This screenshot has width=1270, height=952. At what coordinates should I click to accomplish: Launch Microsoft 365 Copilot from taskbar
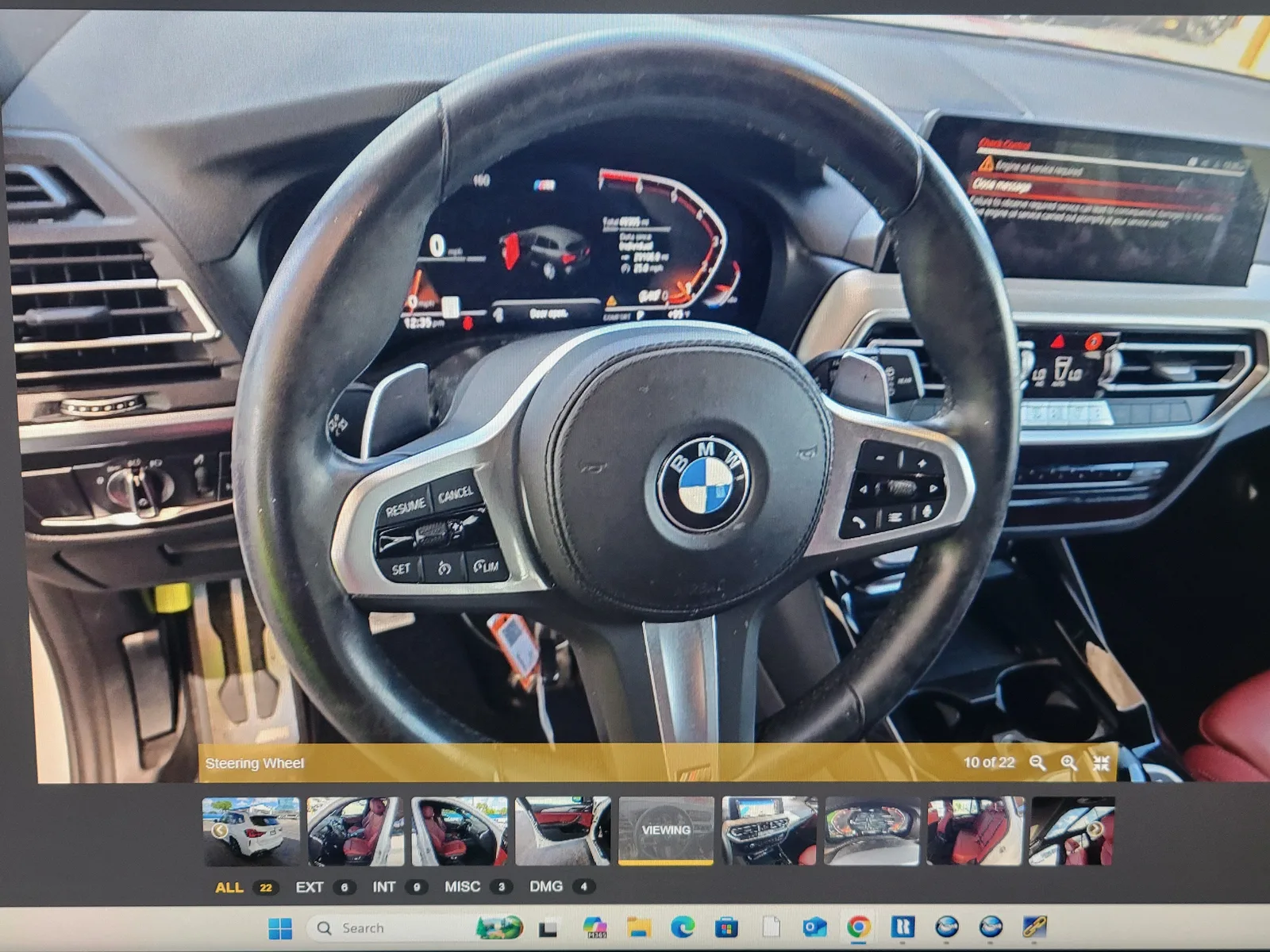point(595,927)
